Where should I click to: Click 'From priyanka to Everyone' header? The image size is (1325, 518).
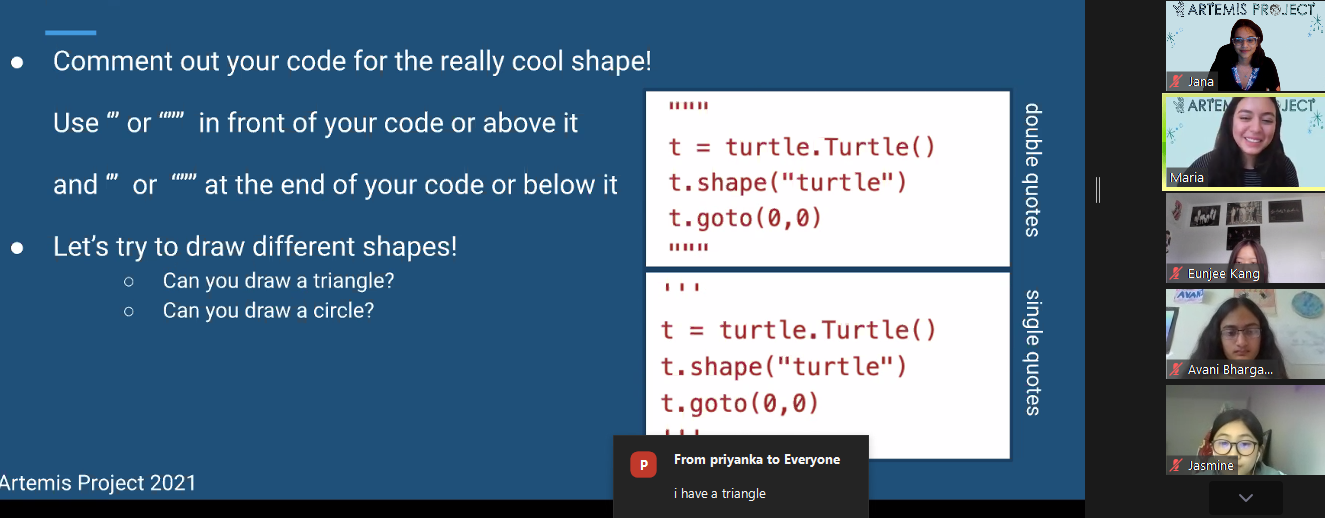tap(757, 460)
